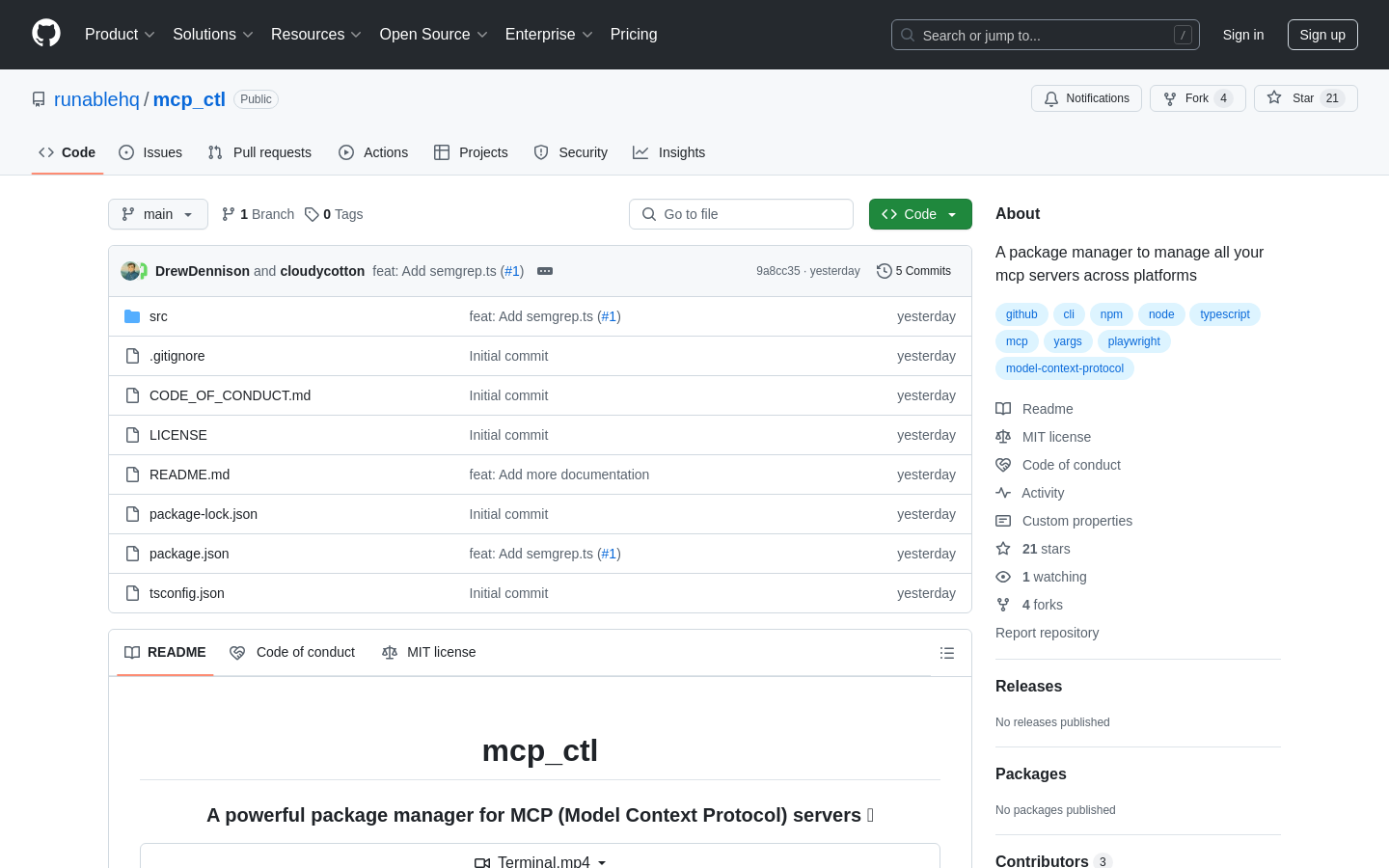The width and height of the screenshot is (1389, 868).
Task: Expand the commit message ellipsis icon
Action: [545, 271]
